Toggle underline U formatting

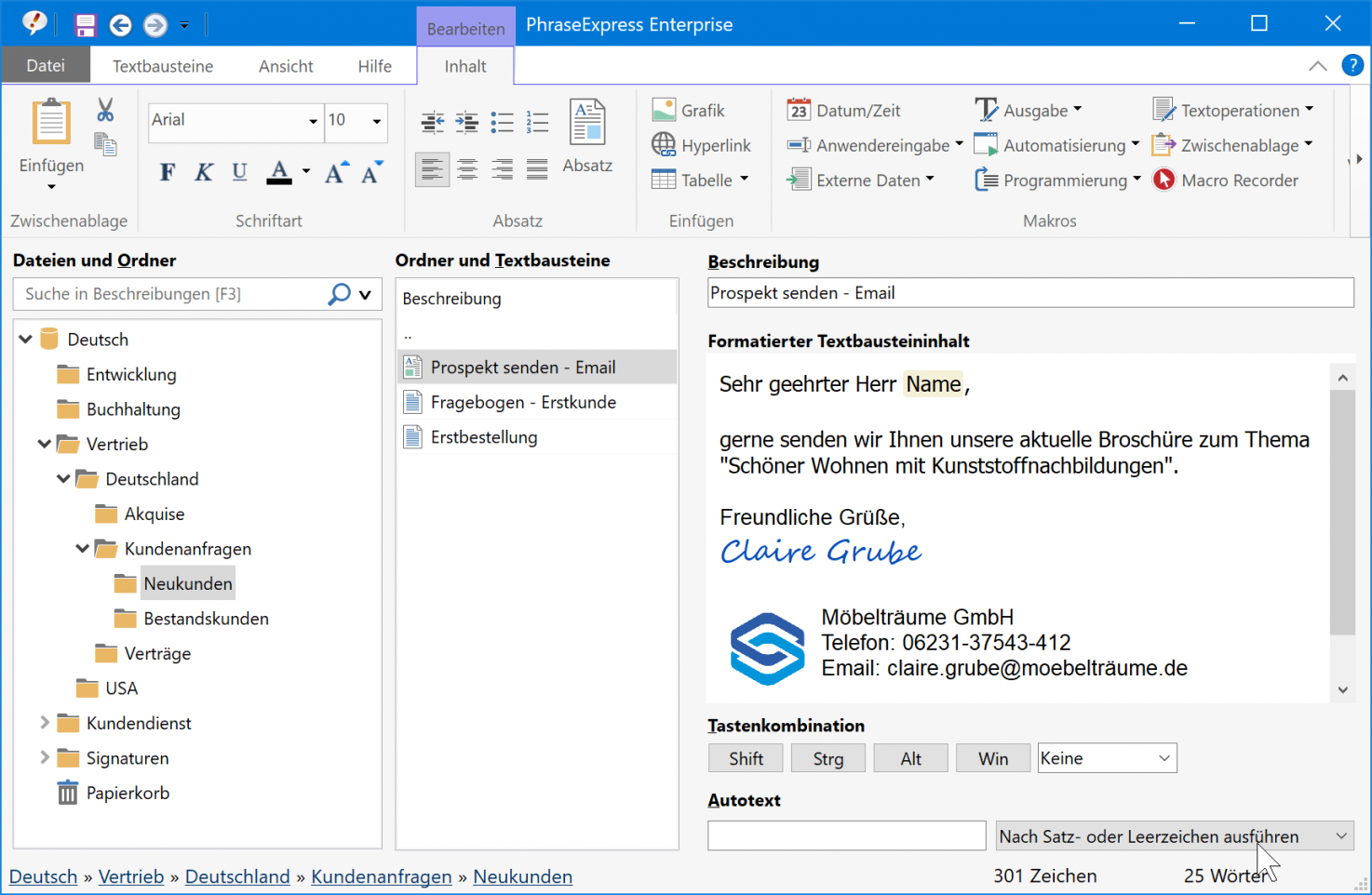[x=240, y=172]
